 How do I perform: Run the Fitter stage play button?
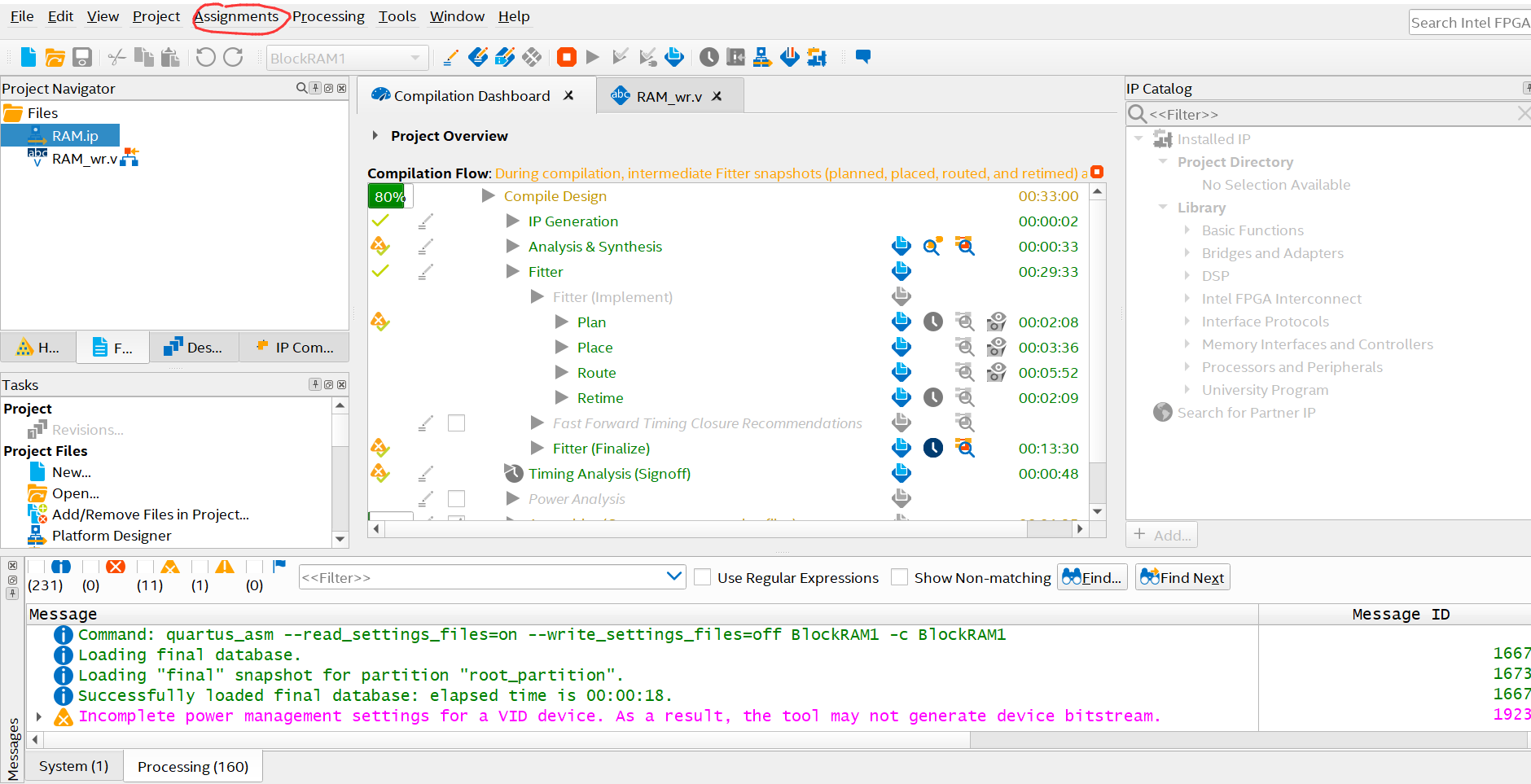[x=513, y=271]
